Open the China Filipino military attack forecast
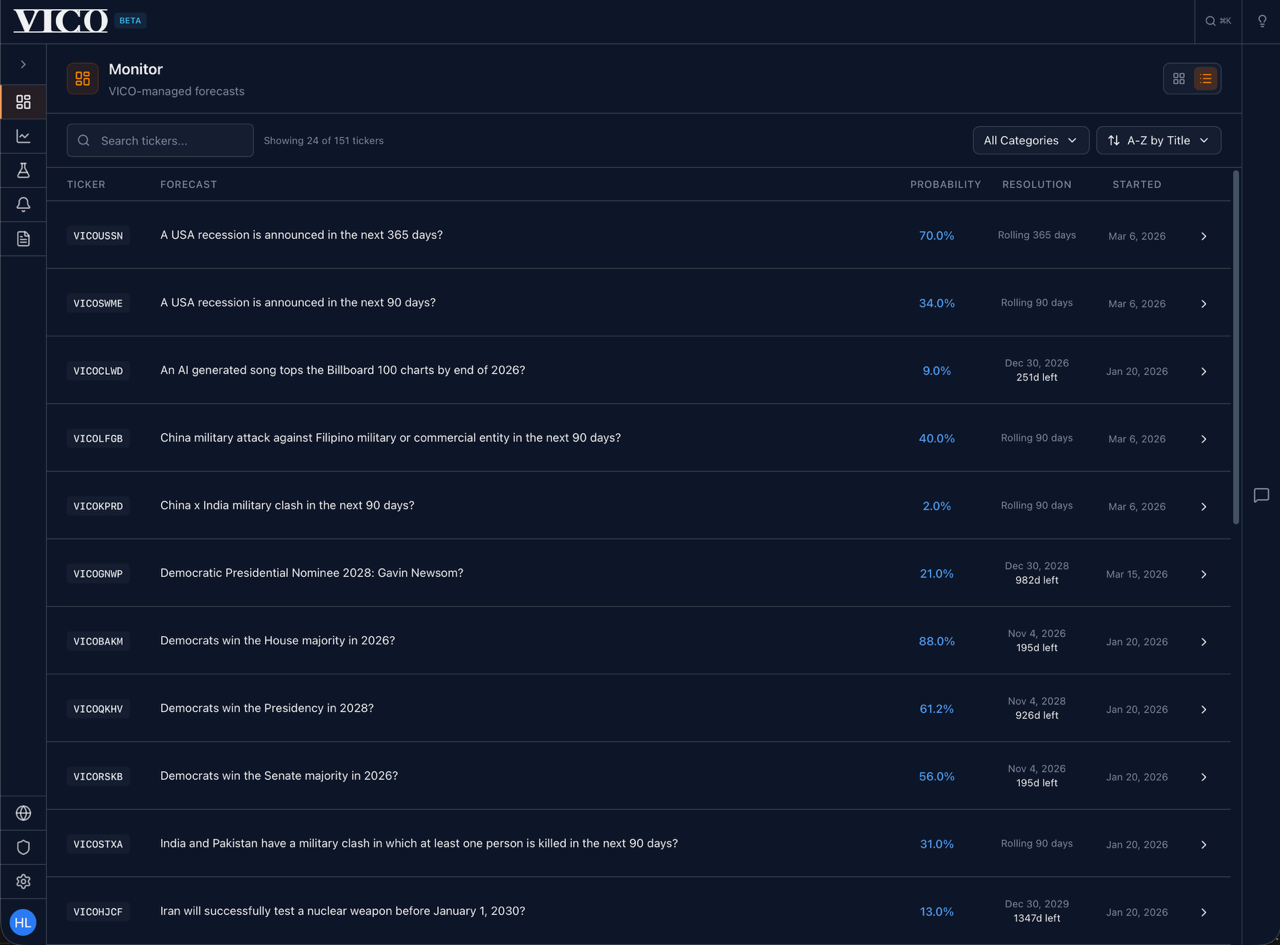Image resolution: width=1280 pixels, height=945 pixels. click(x=390, y=438)
